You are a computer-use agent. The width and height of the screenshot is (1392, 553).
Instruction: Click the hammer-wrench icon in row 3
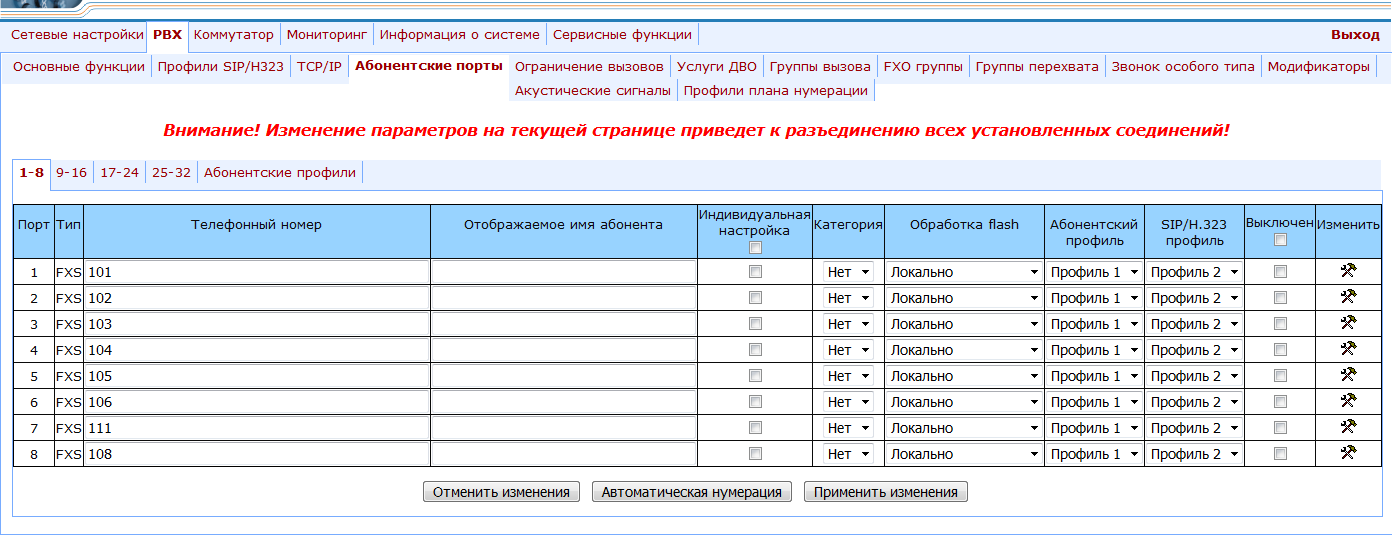(x=1347, y=323)
